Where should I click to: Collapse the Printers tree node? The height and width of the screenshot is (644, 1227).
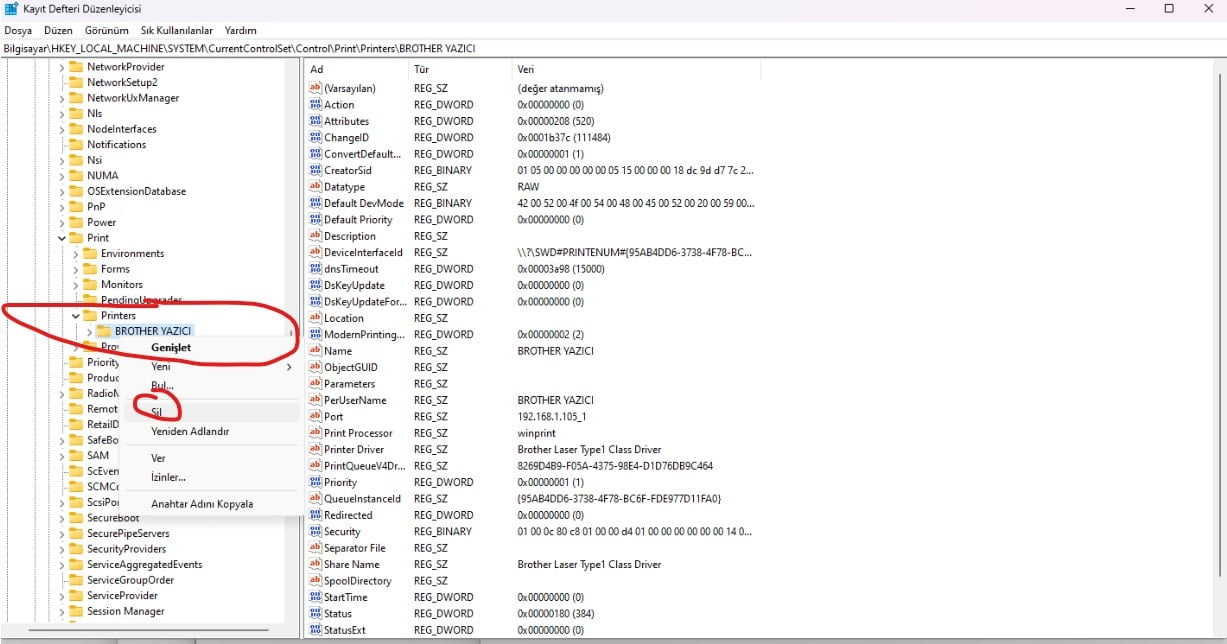click(76, 316)
